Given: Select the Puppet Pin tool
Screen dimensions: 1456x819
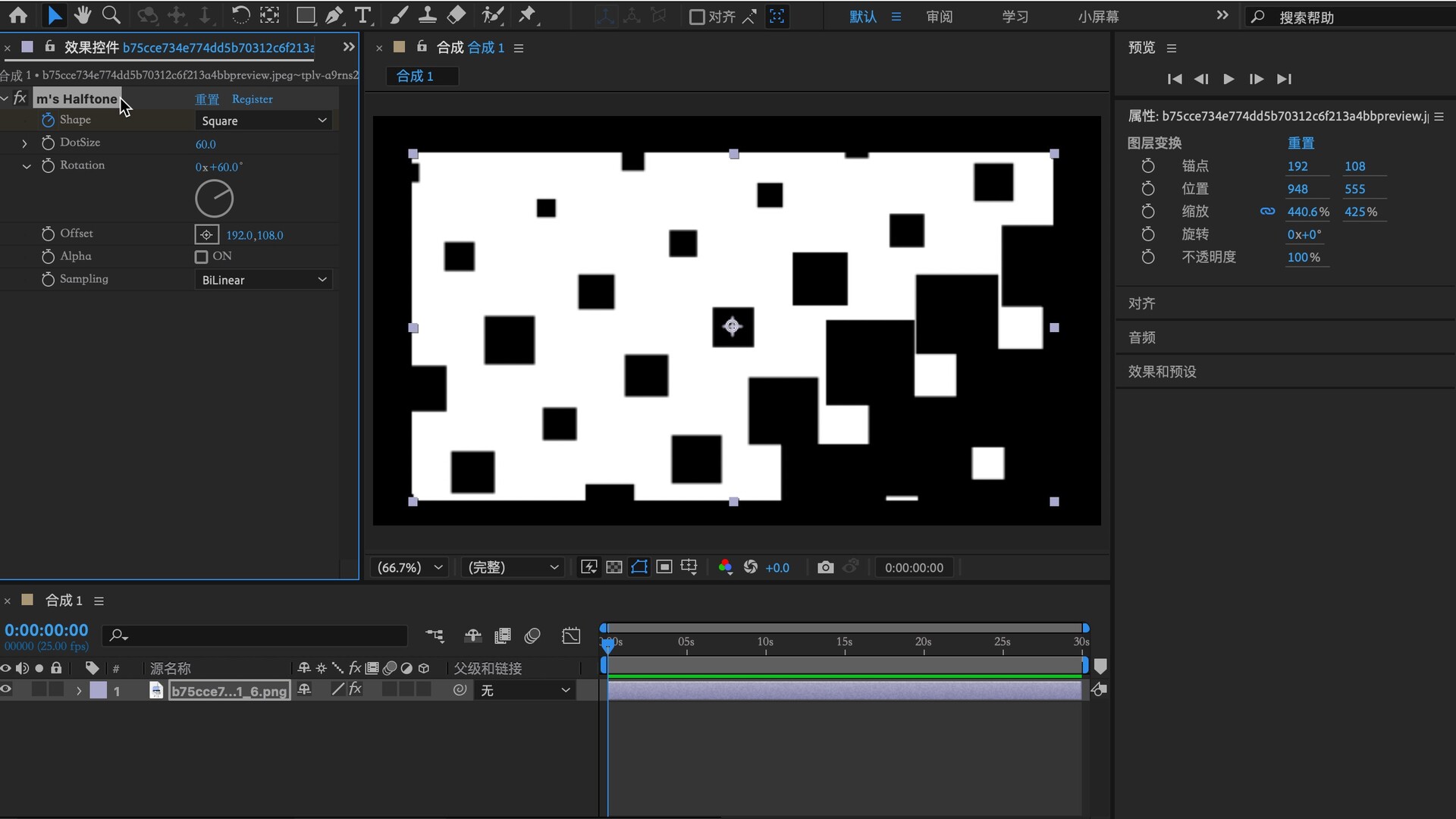Looking at the screenshot, I should (527, 15).
